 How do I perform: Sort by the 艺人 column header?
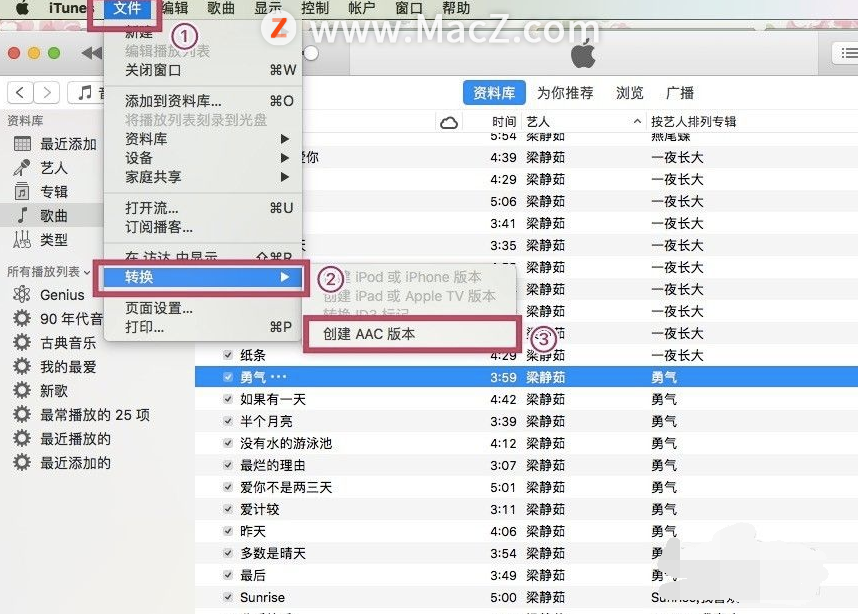point(583,121)
